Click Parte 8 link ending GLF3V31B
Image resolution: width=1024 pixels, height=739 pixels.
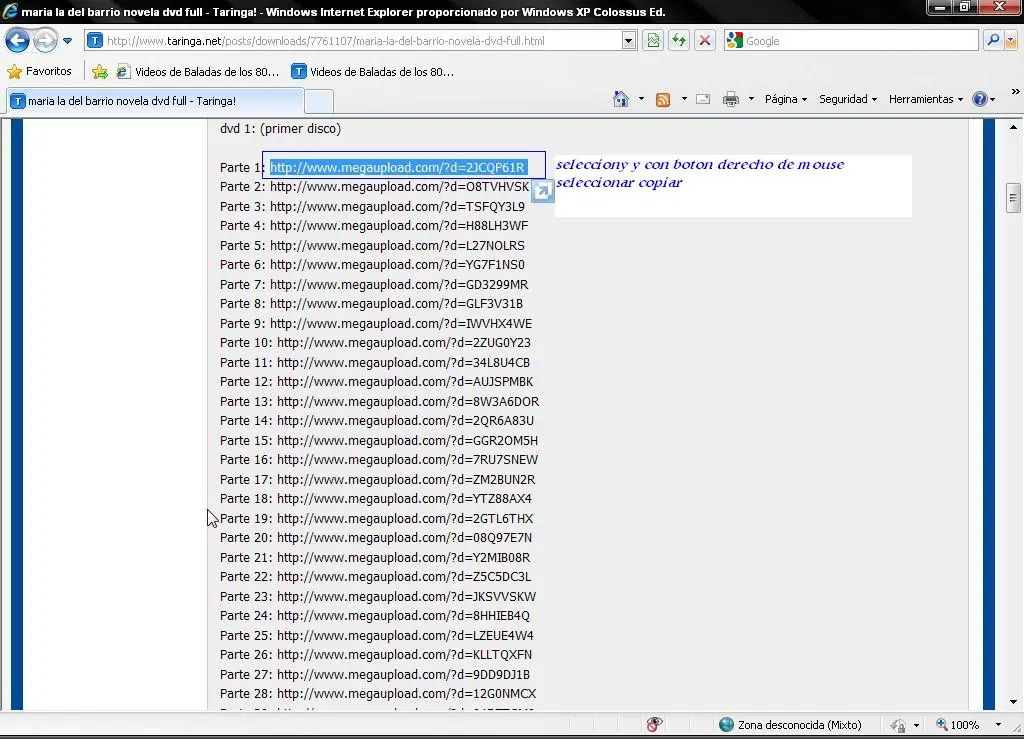396,304
